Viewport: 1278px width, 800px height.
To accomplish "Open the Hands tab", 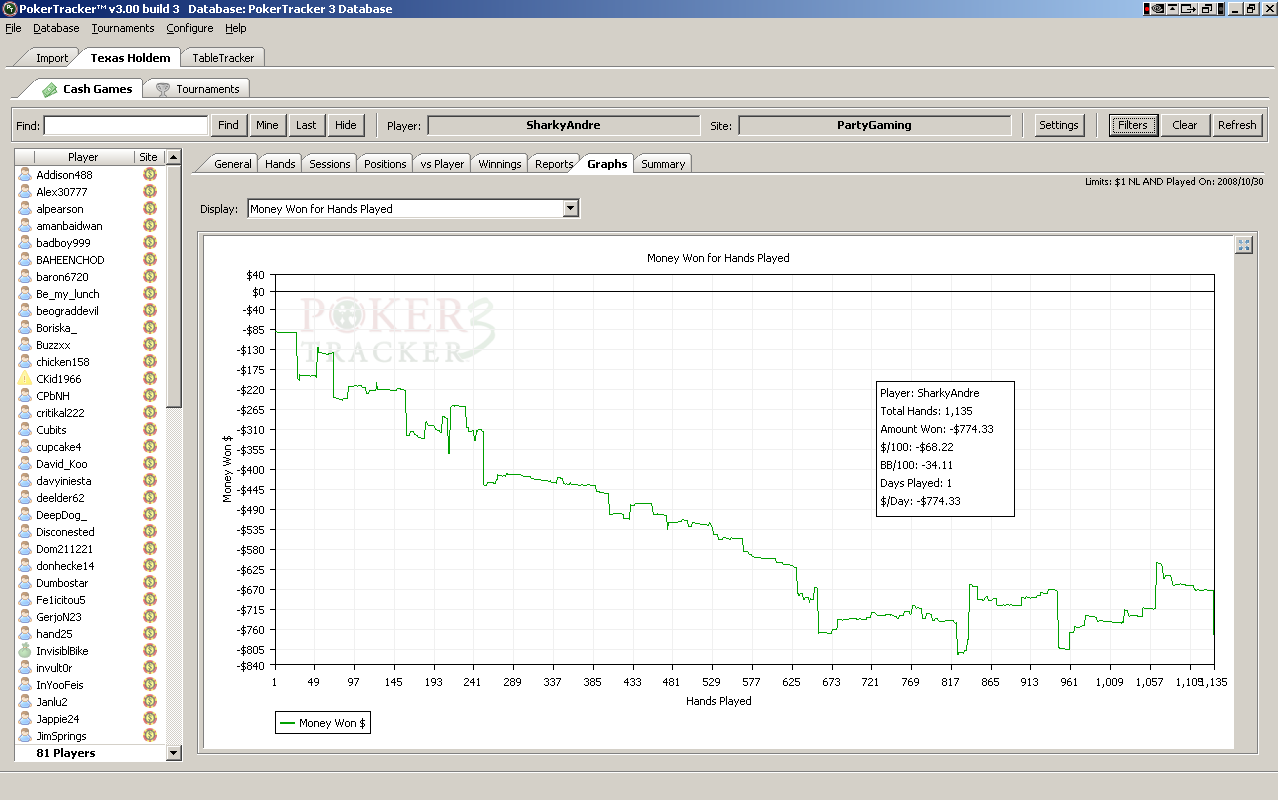I will click(280, 164).
